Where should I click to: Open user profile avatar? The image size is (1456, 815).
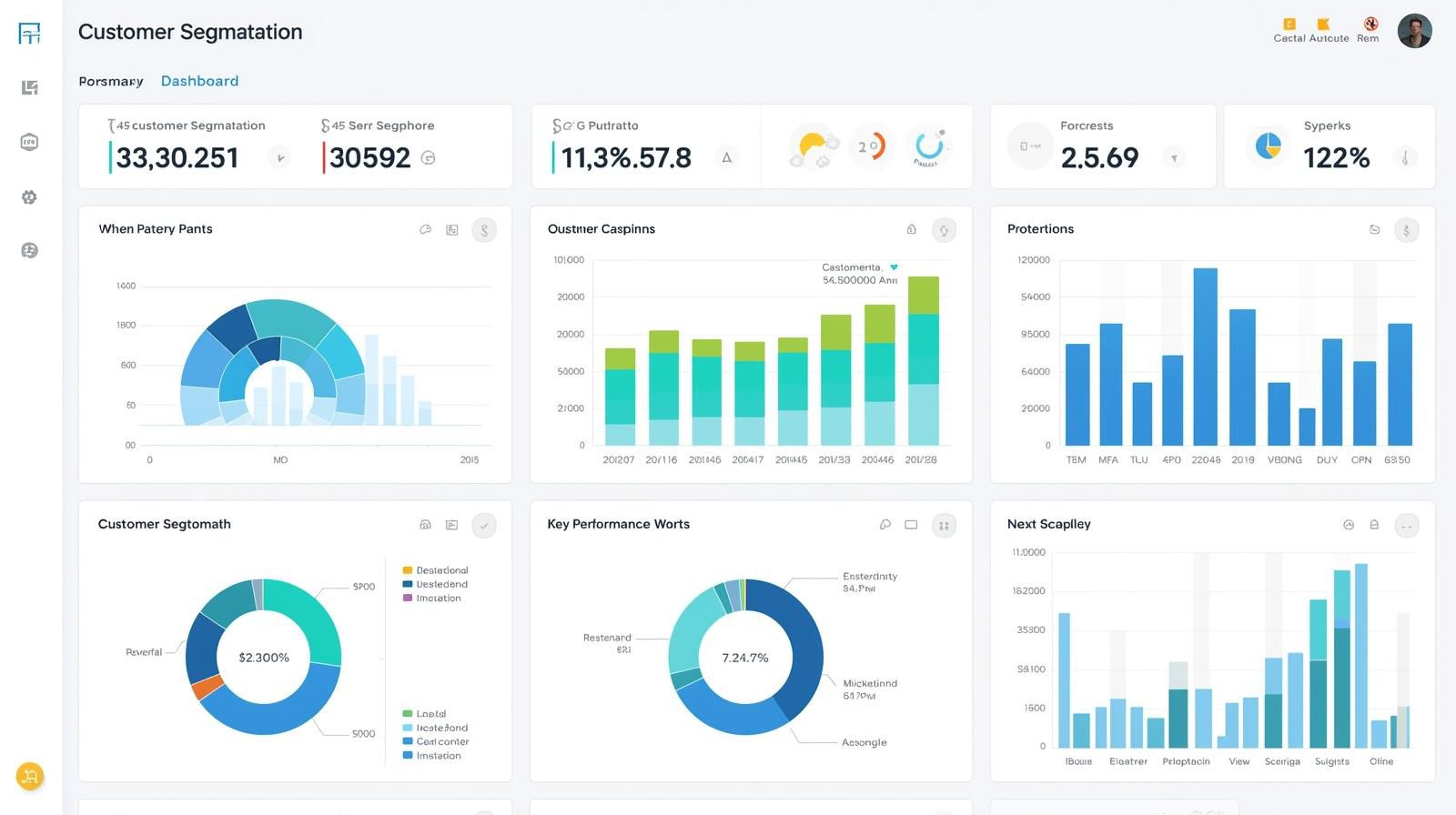pos(1414,31)
